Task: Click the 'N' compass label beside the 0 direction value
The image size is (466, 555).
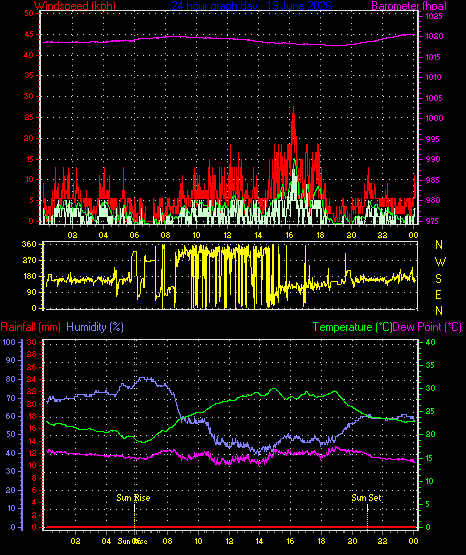Action: click(439, 311)
